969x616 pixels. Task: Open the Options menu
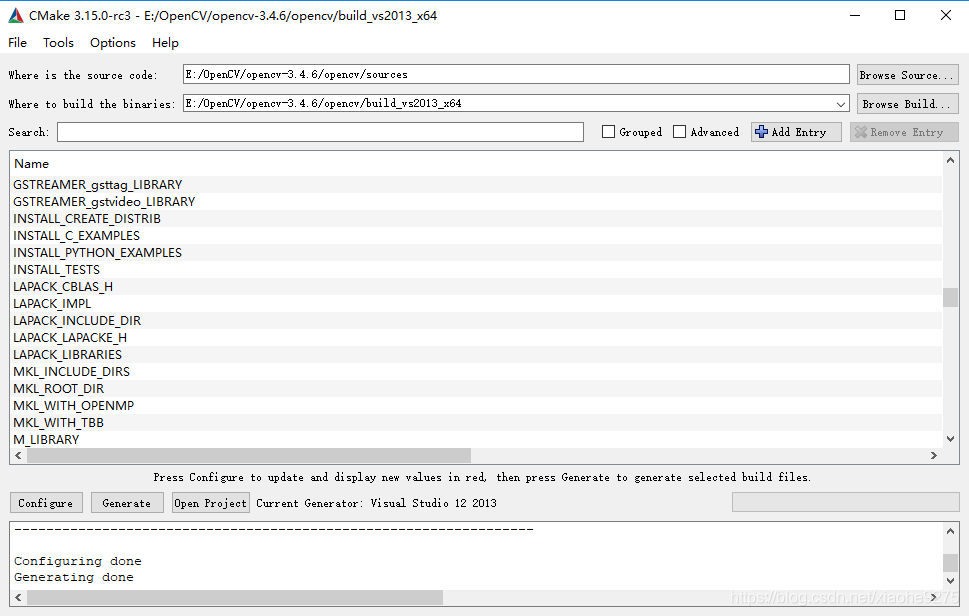pyautogui.click(x=112, y=43)
